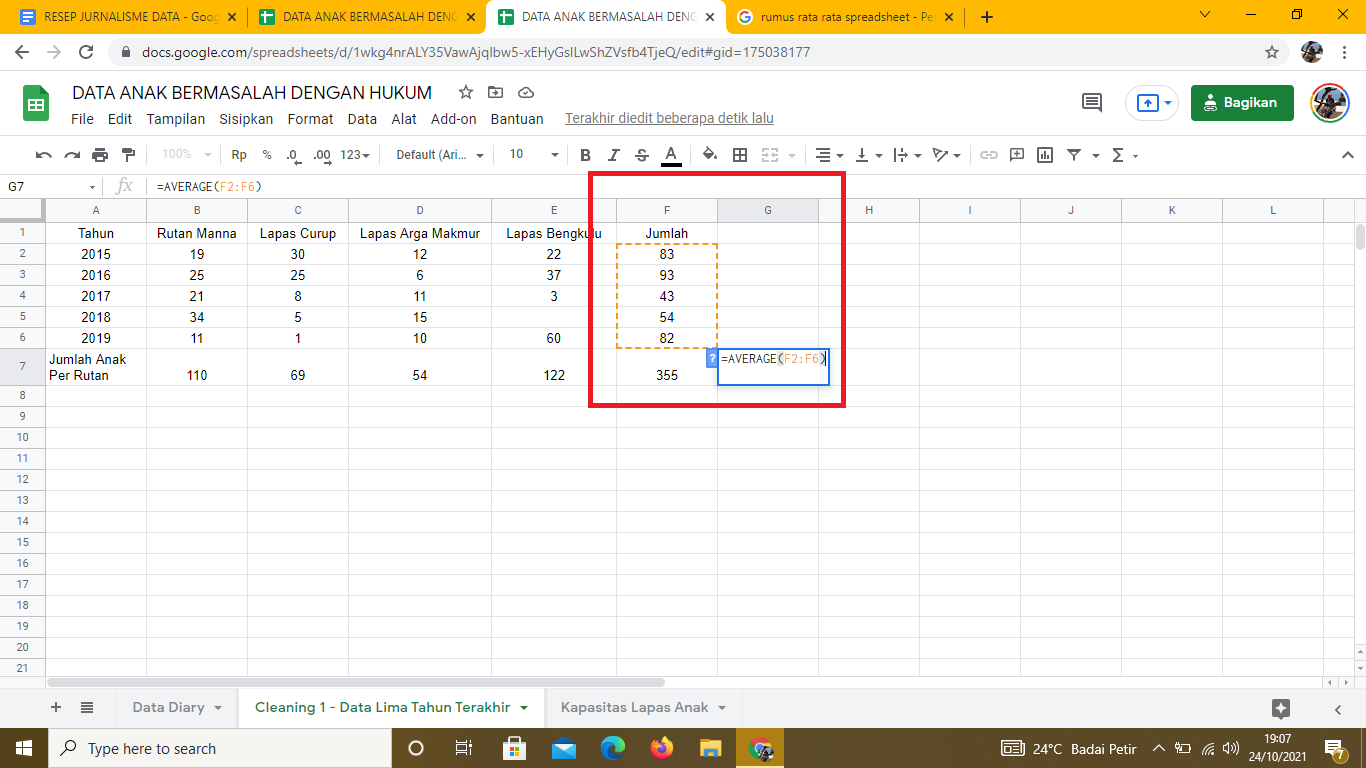This screenshot has width=1366, height=768.
Task: Select the Paint format roller icon
Action: click(x=128, y=155)
